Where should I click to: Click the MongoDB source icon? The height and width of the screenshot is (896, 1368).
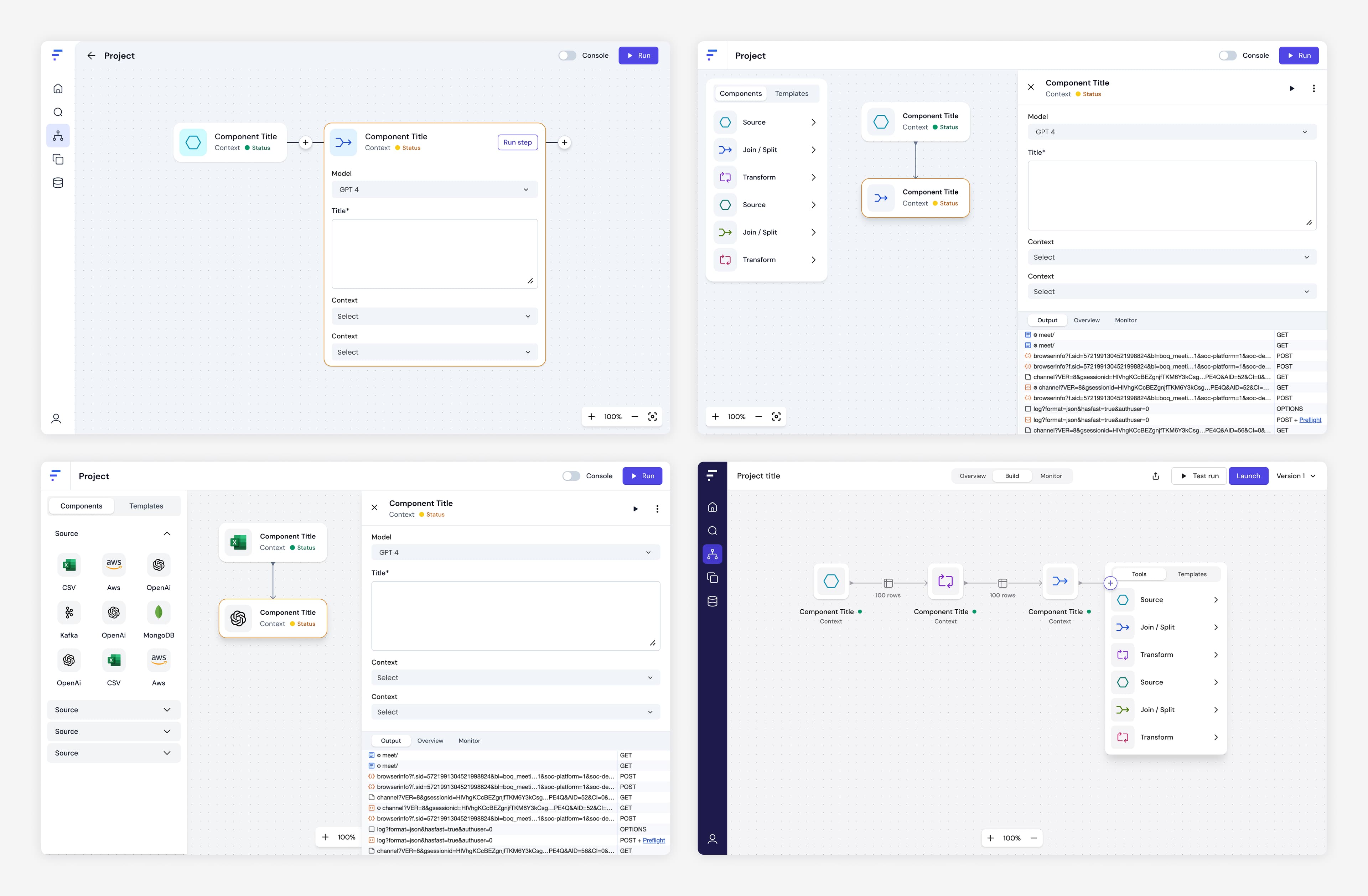coord(159,613)
